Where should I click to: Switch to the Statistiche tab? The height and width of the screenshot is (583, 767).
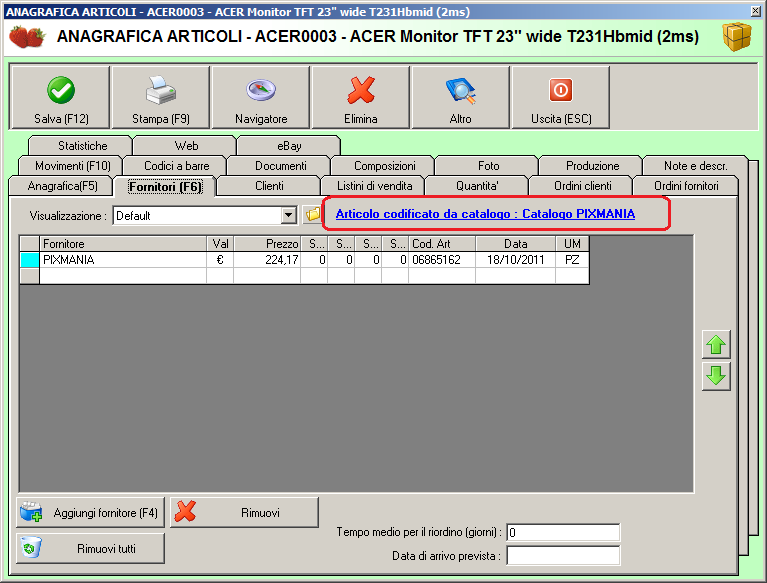(82, 146)
